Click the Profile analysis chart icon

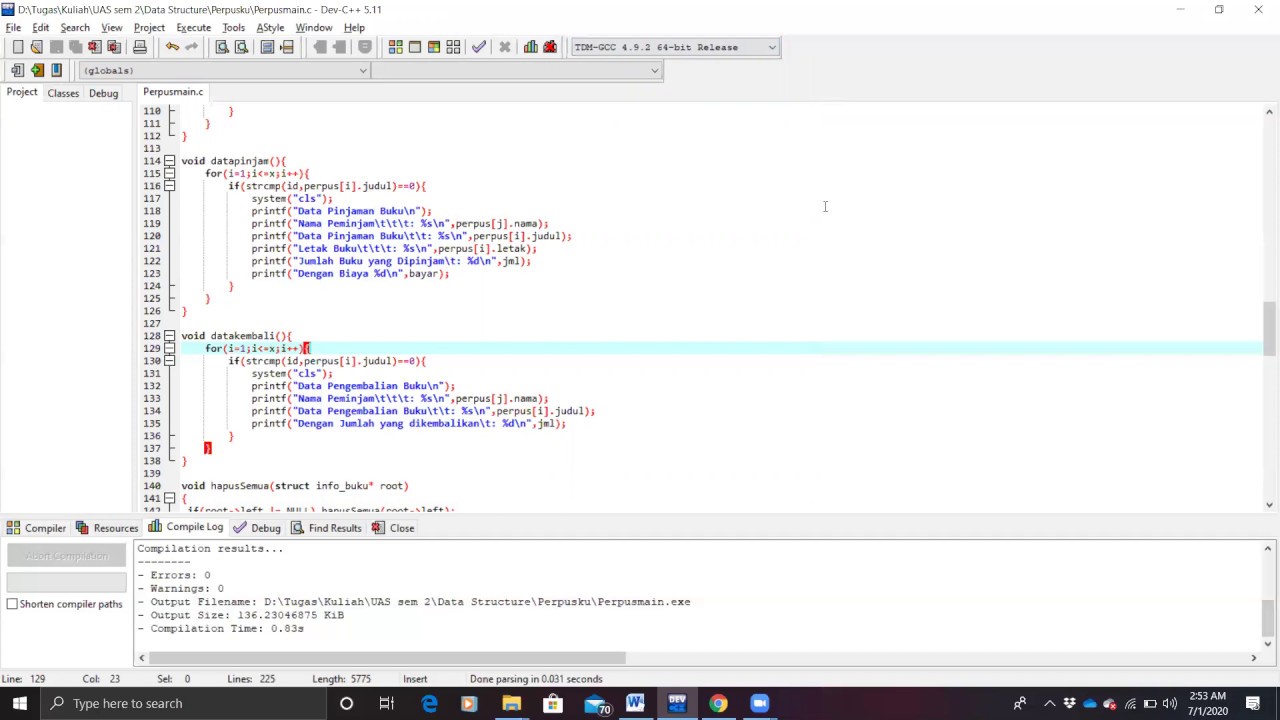pyautogui.click(x=530, y=47)
